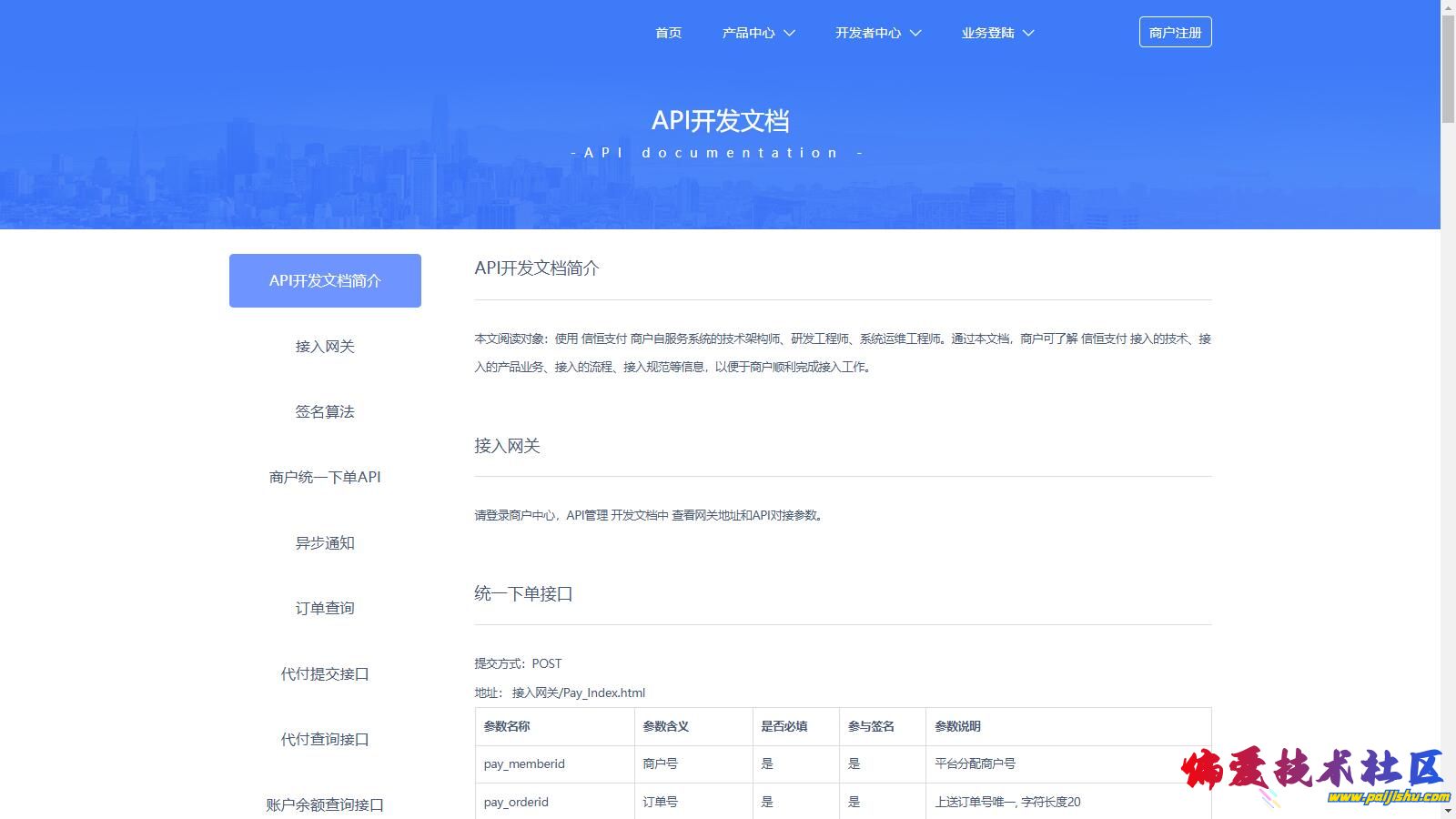
Task: Click the chevron arrow beside 产品中心
Action: click(x=790, y=33)
